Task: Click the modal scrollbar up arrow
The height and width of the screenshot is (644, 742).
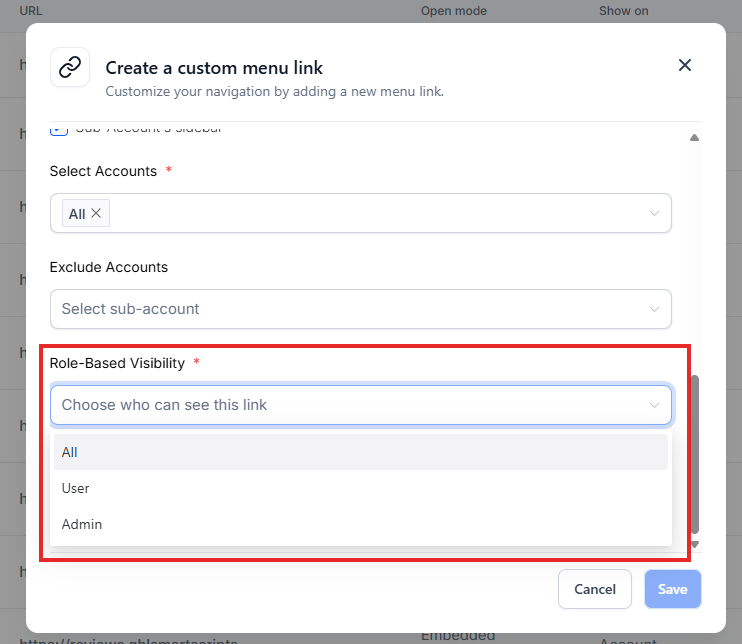Action: (695, 138)
